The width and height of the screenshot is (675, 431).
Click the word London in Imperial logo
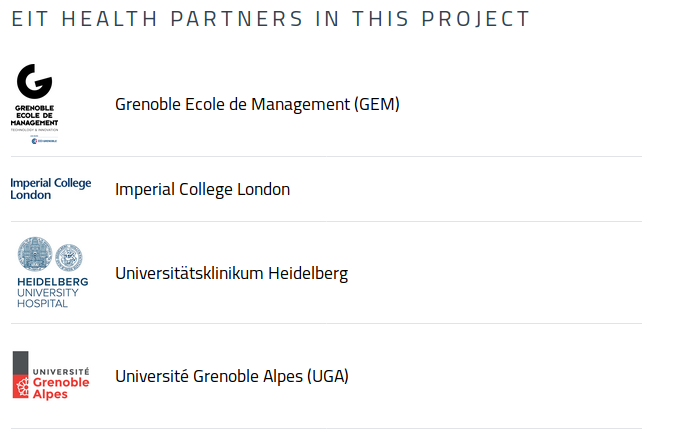31,195
